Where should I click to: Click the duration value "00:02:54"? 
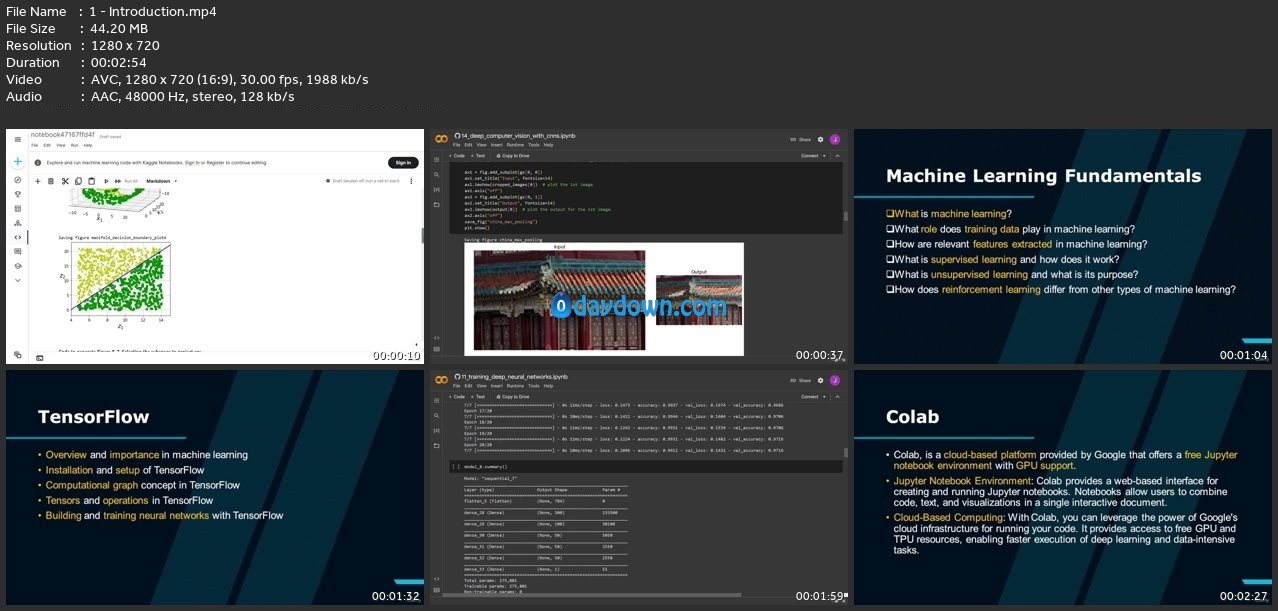coord(118,62)
